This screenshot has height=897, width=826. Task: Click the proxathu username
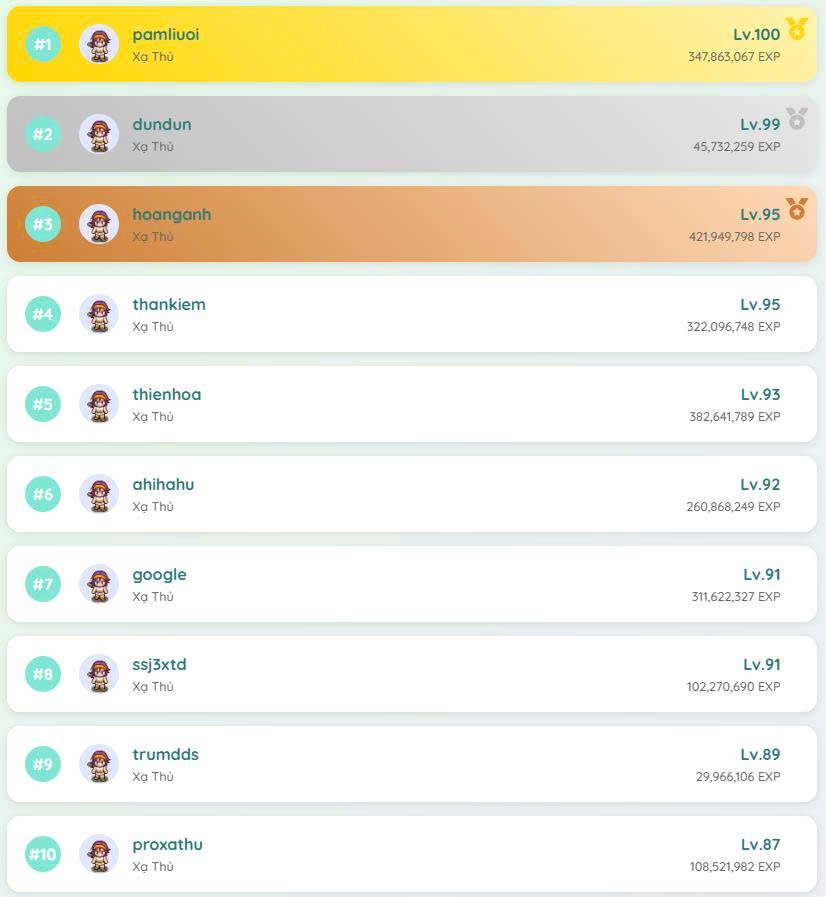coord(168,844)
